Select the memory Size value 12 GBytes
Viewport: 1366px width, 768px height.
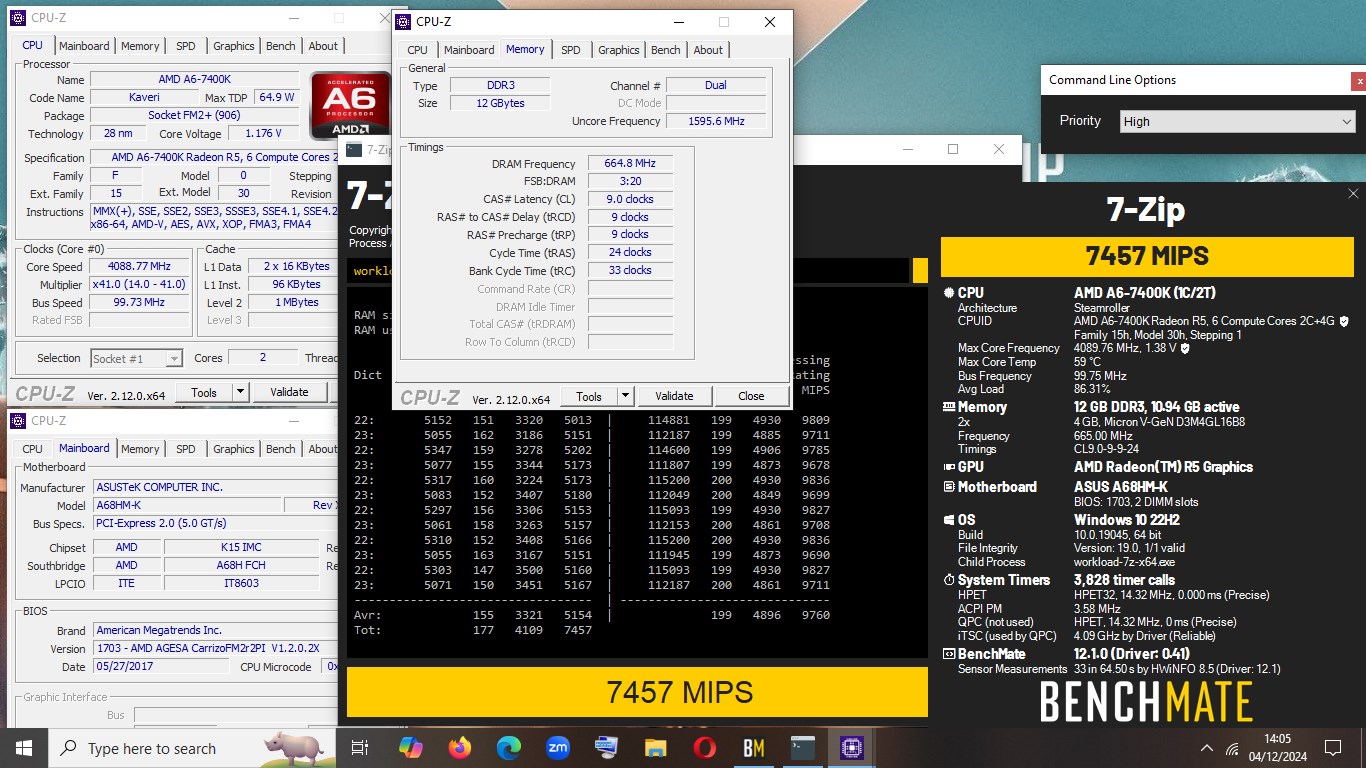pyautogui.click(x=500, y=103)
